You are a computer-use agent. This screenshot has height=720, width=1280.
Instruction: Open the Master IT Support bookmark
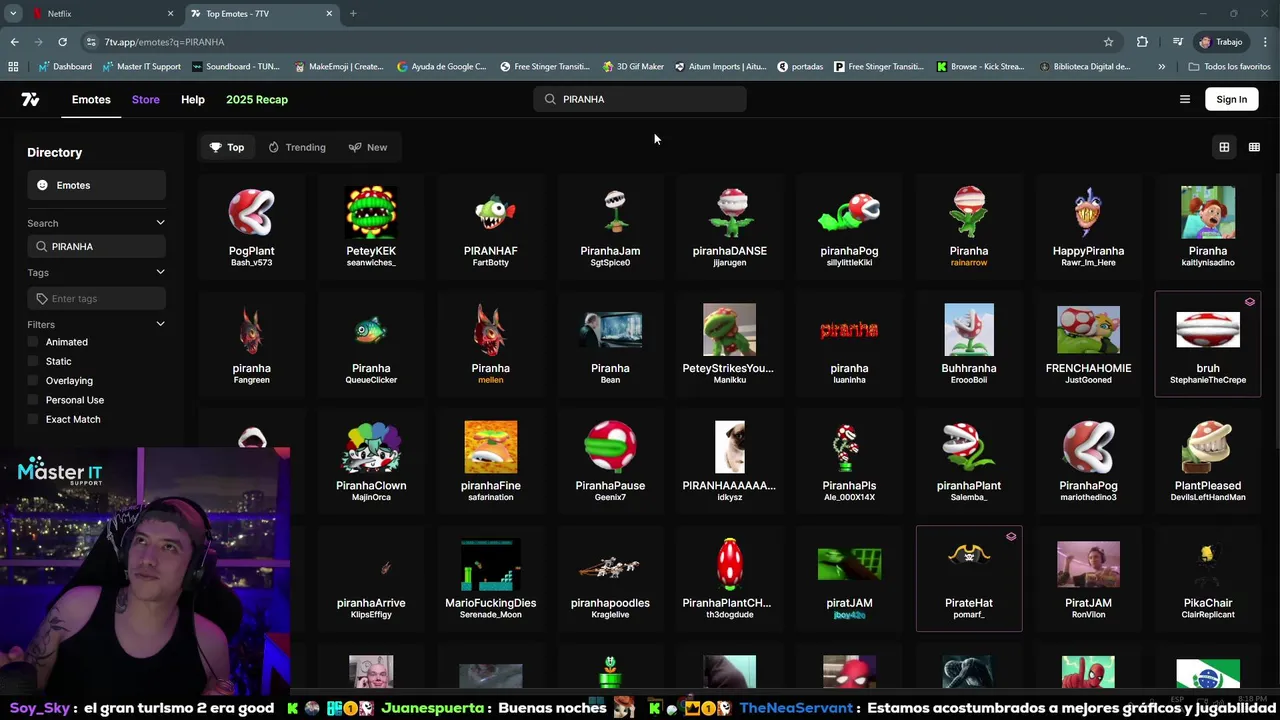140,67
